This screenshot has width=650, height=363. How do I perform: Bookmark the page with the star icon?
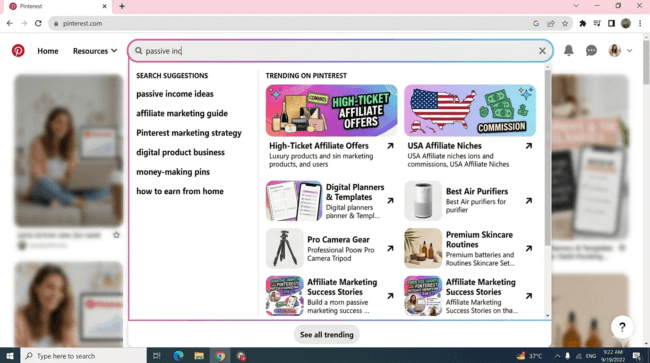tap(565, 24)
